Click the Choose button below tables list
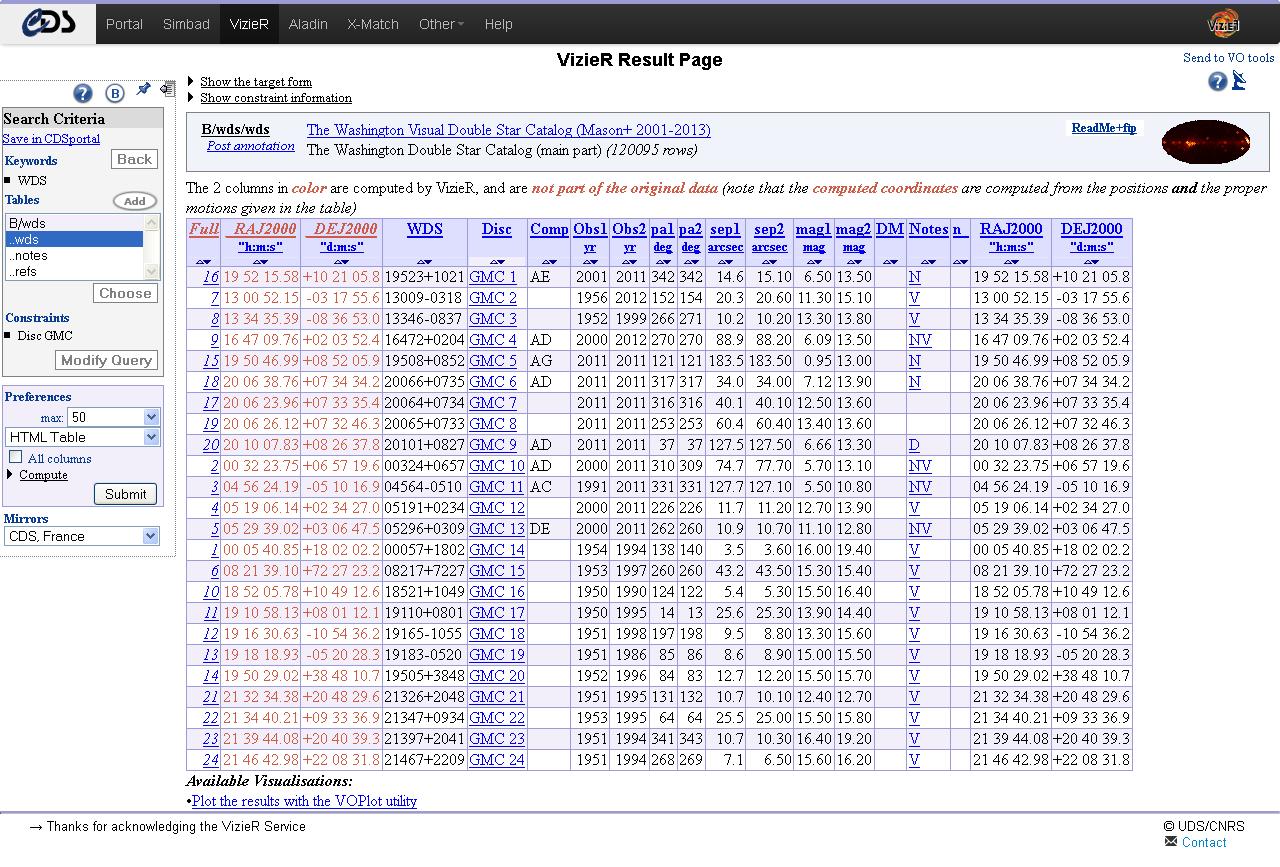 pyautogui.click(x=126, y=293)
